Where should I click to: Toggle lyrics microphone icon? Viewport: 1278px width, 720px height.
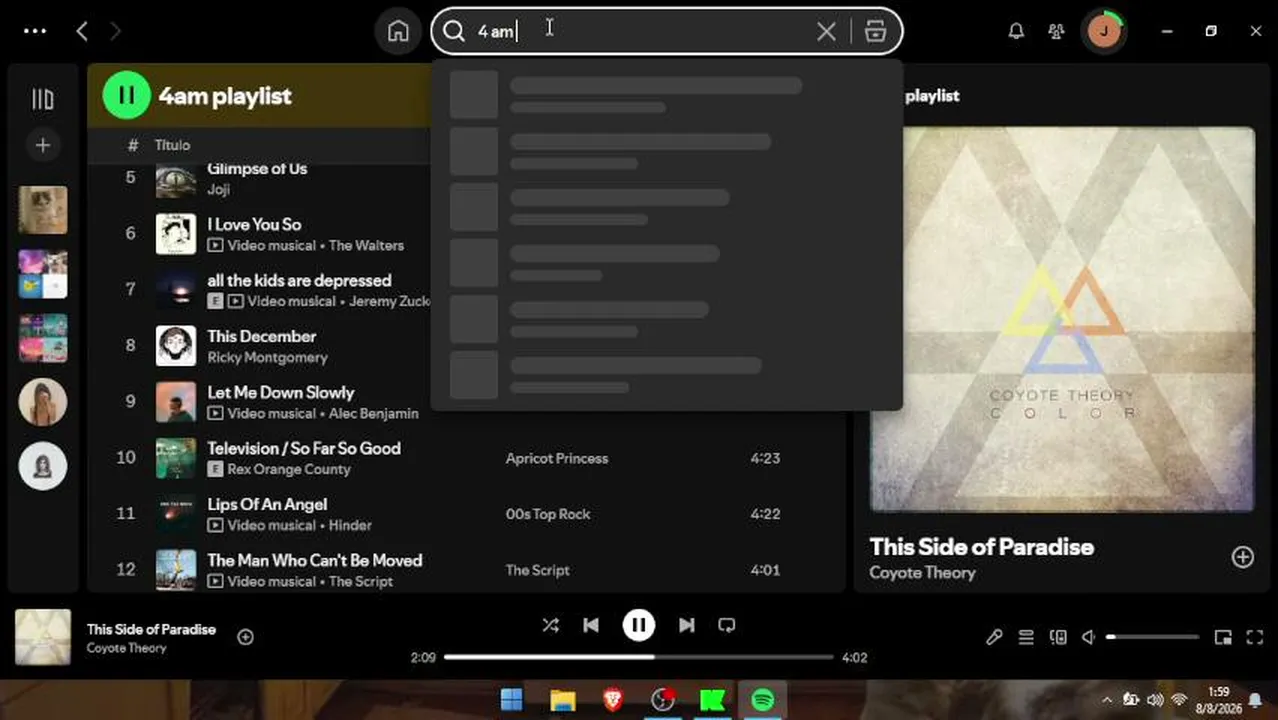[x=994, y=637]
